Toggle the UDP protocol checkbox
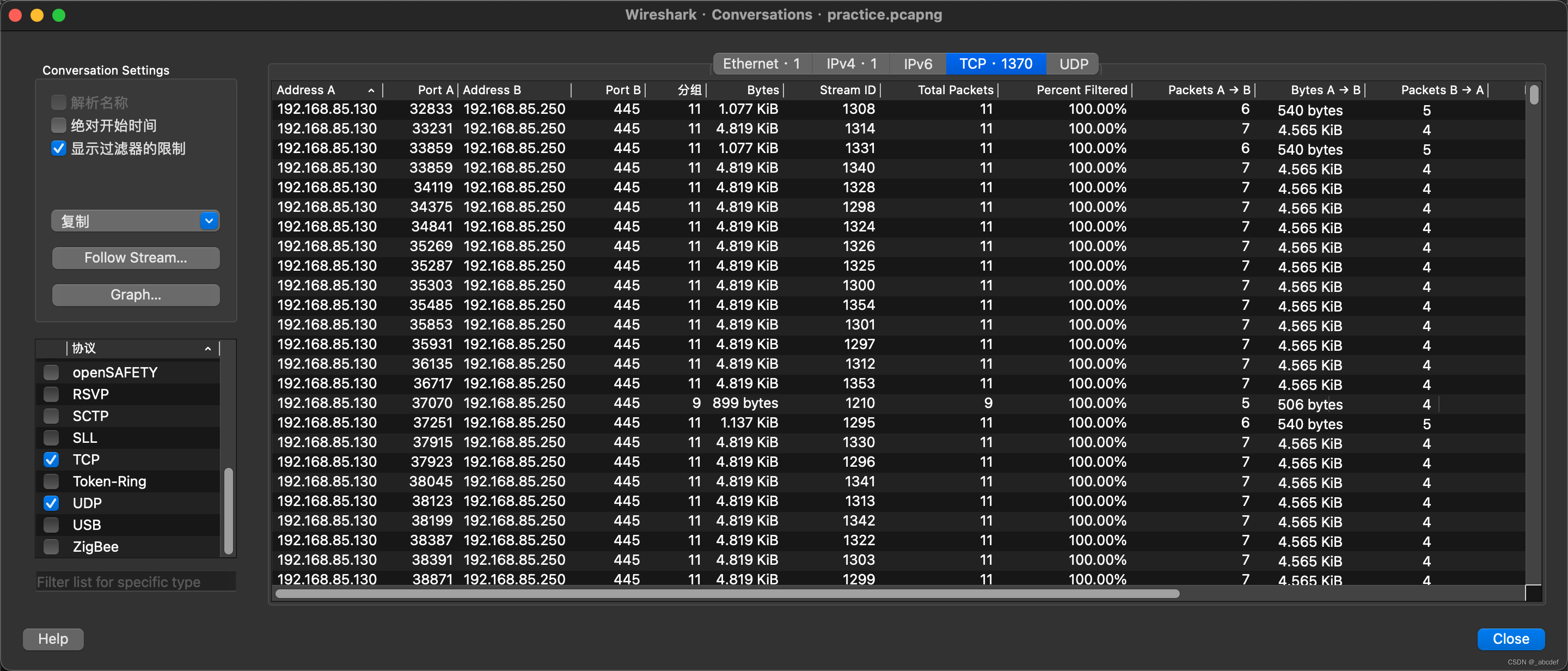 pyautogui.click(x=53, y=502)
